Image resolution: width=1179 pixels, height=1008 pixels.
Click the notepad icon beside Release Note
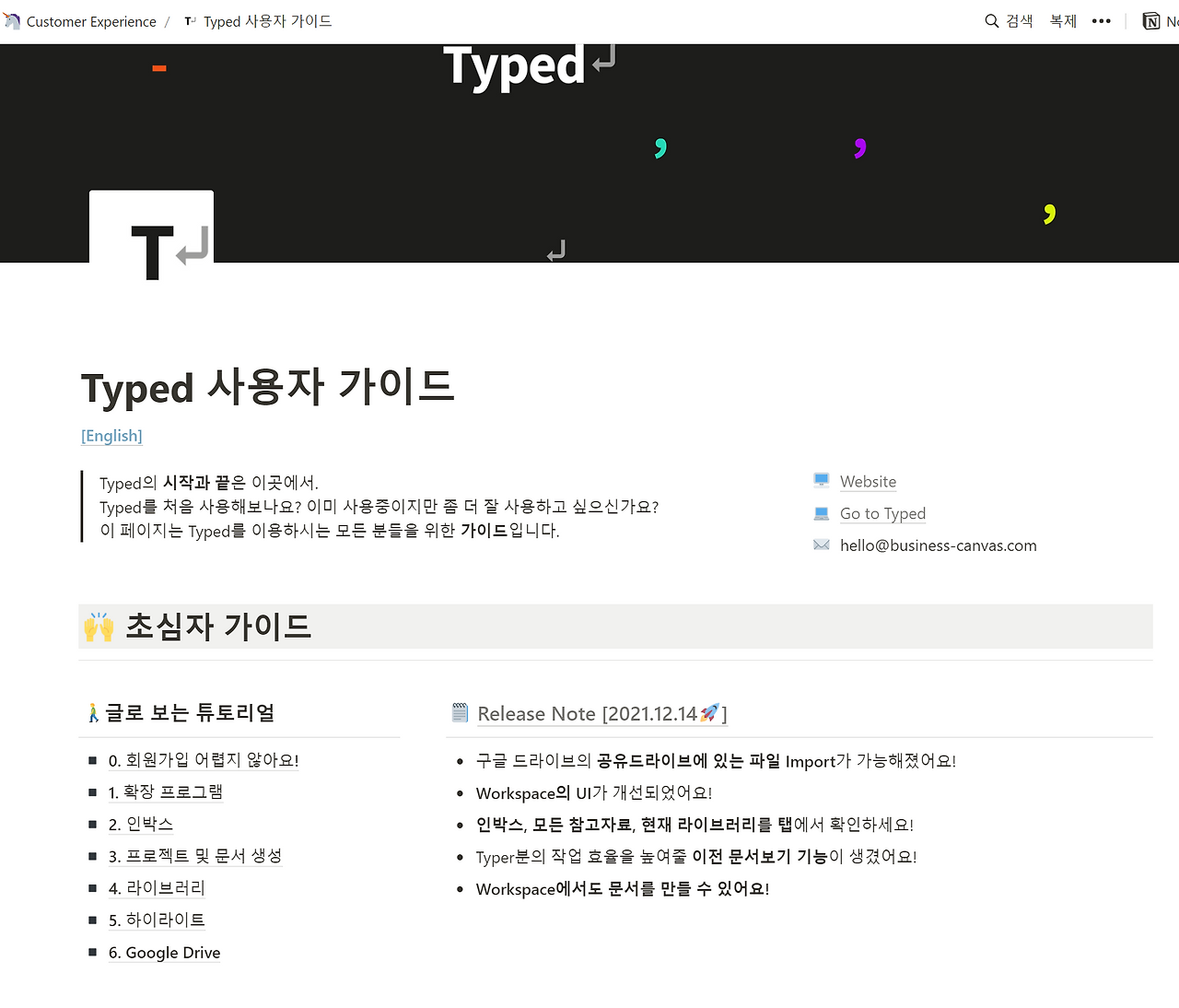pyautogui.click(x=461, y=712)
